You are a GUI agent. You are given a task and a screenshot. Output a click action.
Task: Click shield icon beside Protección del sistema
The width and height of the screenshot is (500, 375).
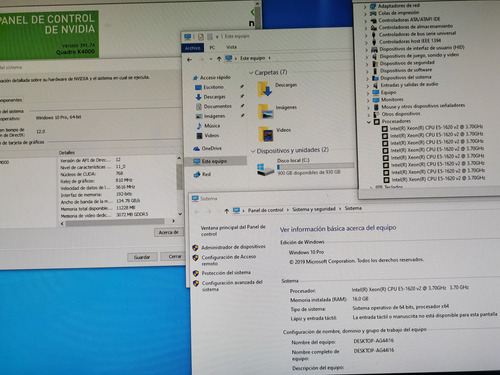click(196, 273)
